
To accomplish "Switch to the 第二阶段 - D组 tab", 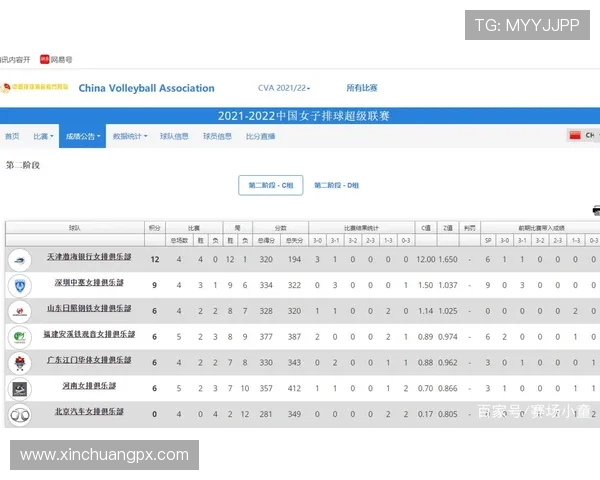I will [x=336, y=185].
